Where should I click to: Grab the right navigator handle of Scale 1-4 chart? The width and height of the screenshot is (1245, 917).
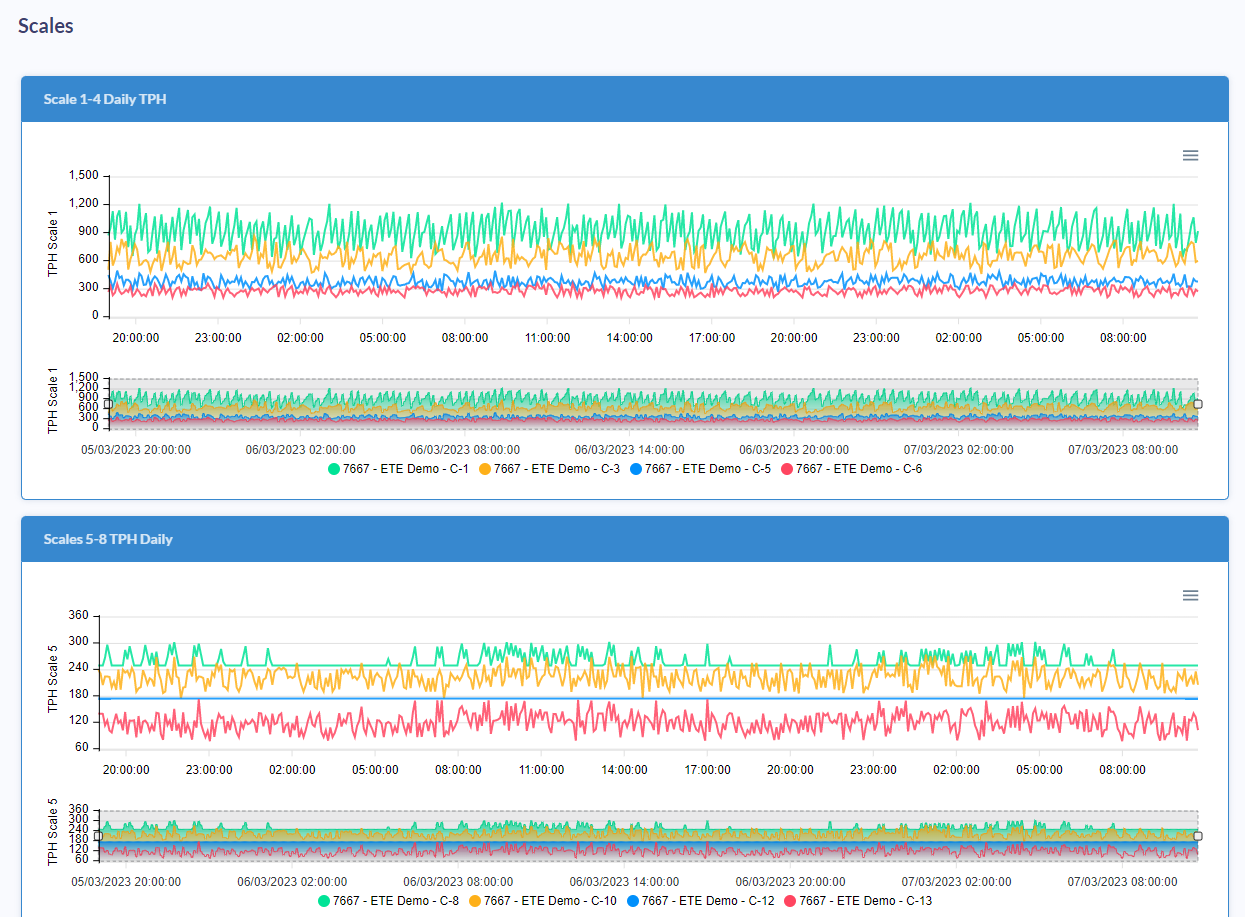click(1198, 404)
